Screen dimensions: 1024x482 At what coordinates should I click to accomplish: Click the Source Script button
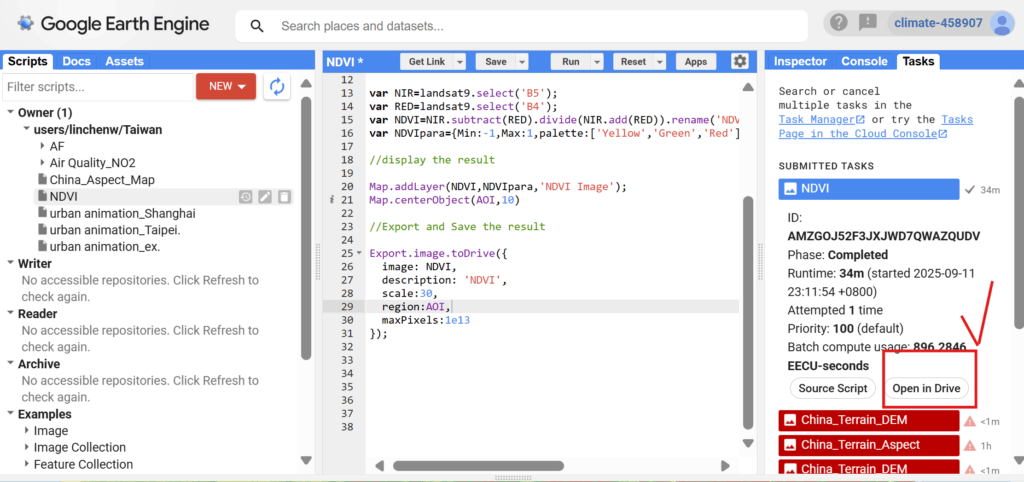[833, 389]
